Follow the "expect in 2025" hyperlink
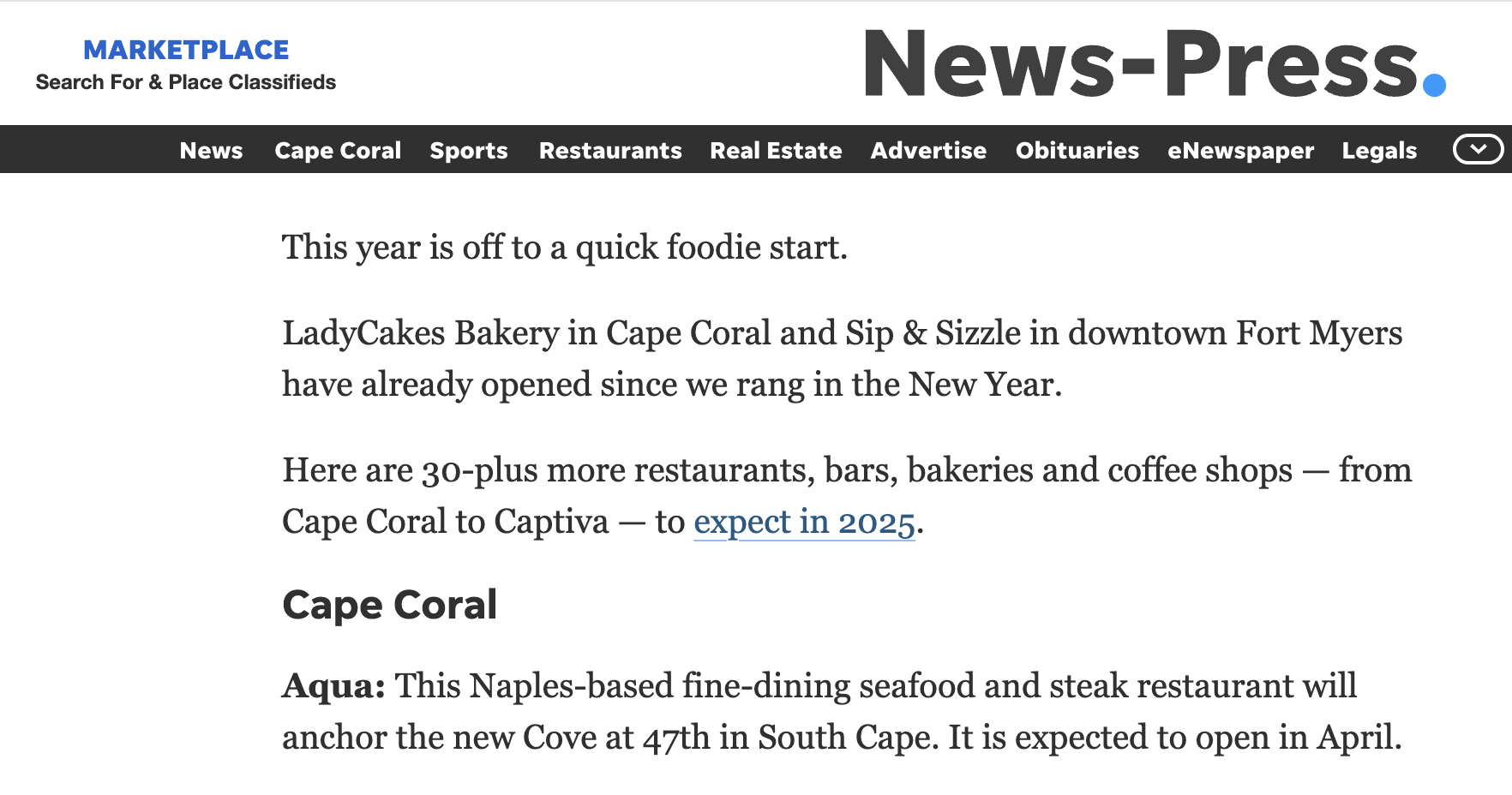The height and width of the screenshot is (795, 1512). pos(804,522)
